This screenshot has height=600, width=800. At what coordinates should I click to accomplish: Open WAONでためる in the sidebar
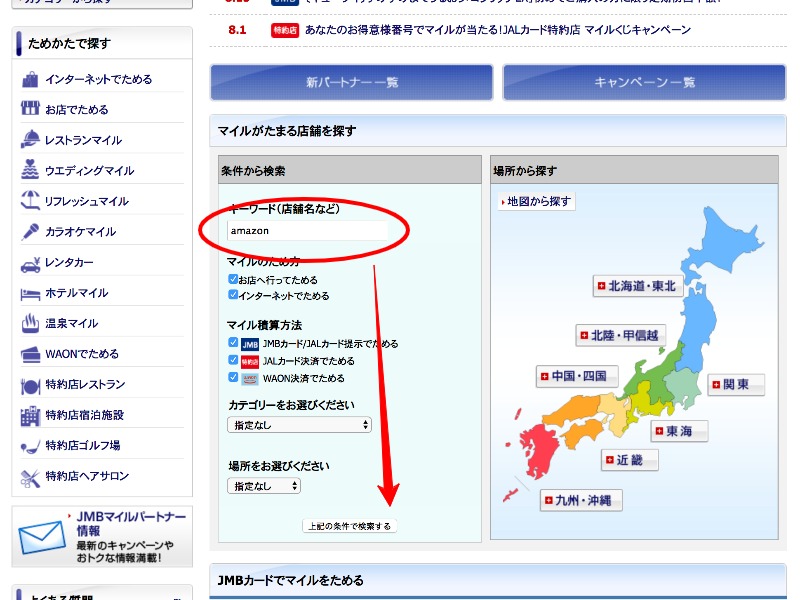point(82,354)
